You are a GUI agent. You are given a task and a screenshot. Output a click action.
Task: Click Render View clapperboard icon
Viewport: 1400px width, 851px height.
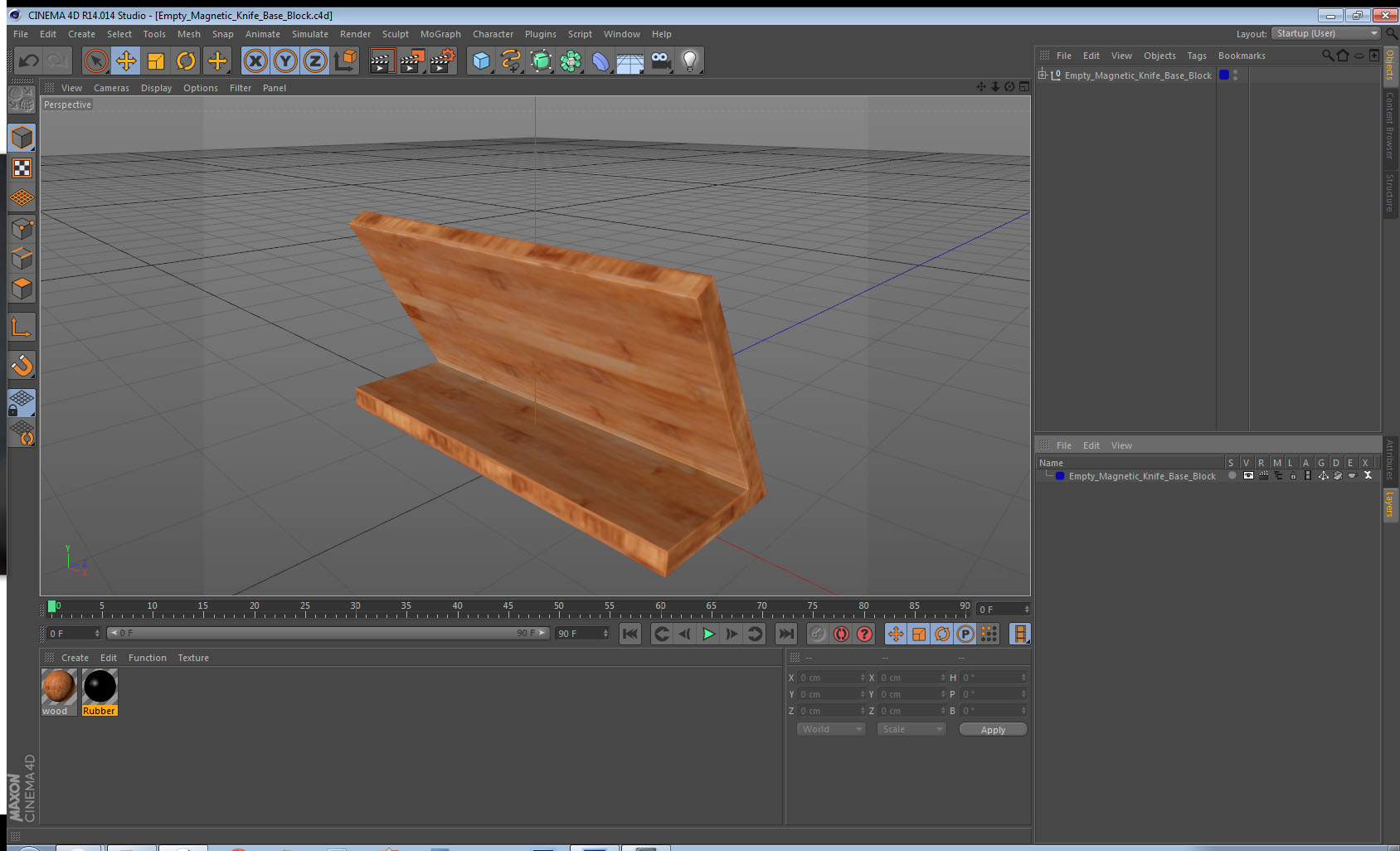382,61
